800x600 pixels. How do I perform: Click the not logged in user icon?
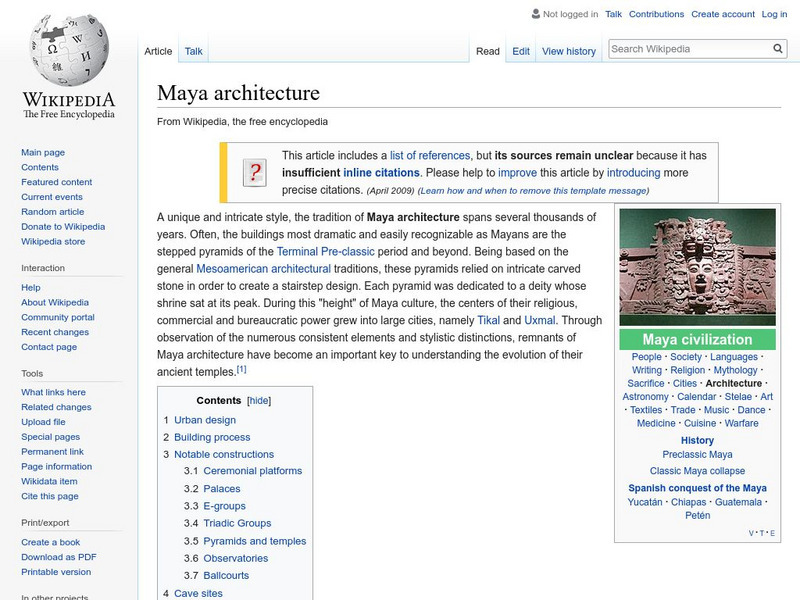coord(536,14)
